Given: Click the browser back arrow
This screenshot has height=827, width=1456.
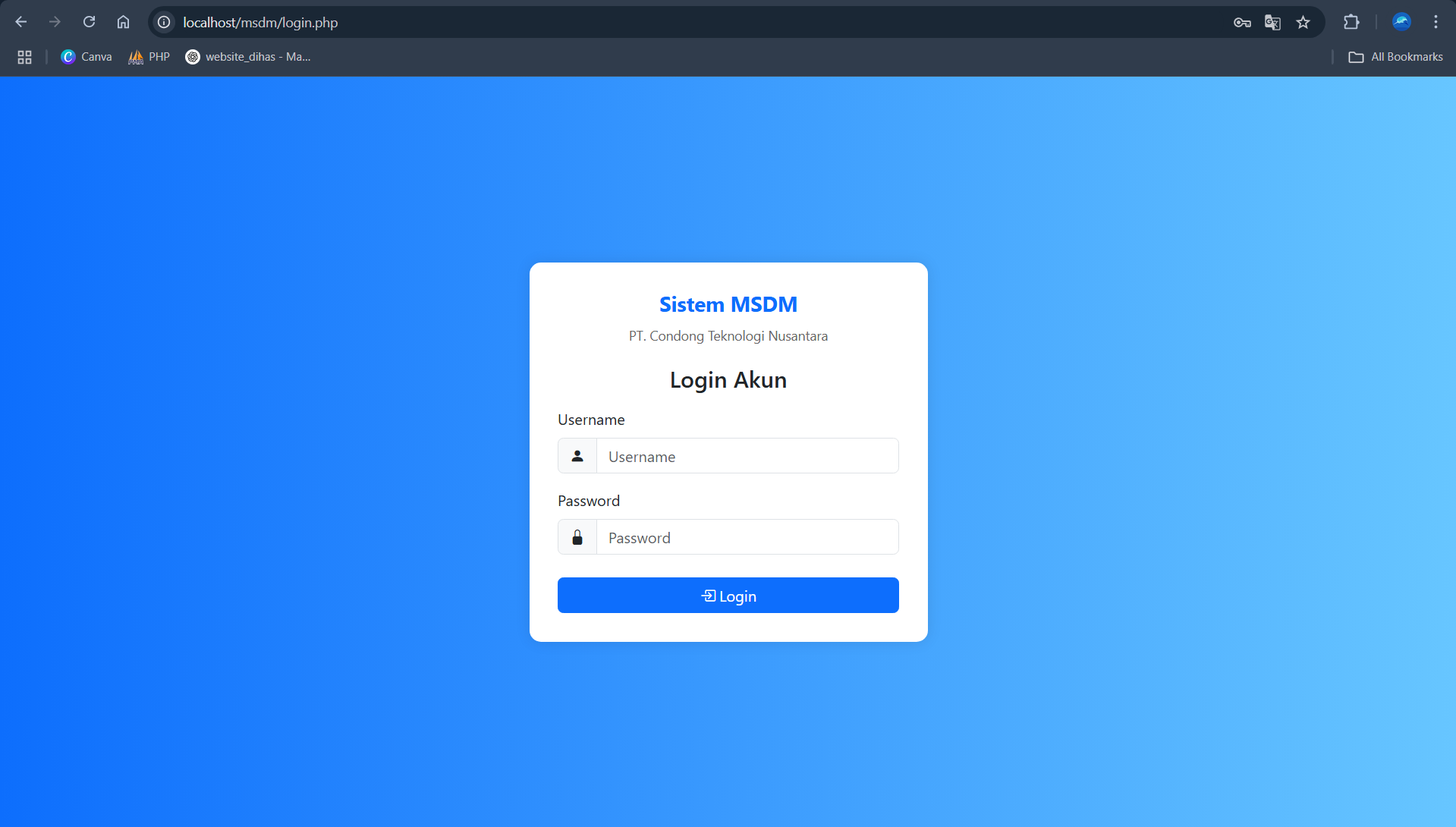Looking at the screenshot, I should click(x=21, y=22).
